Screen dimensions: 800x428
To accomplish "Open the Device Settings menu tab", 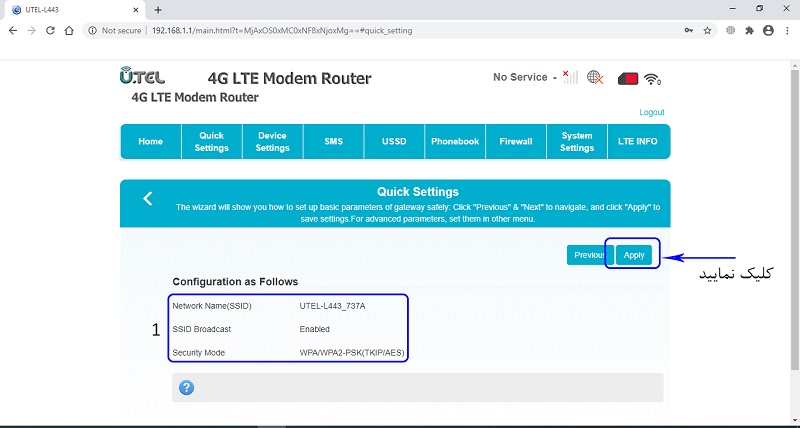I will (272, 141).
